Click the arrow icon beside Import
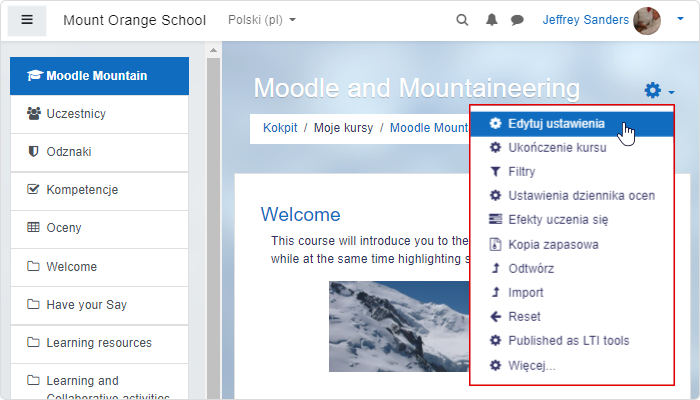The image size is (700, 400). tap(495, 292)
